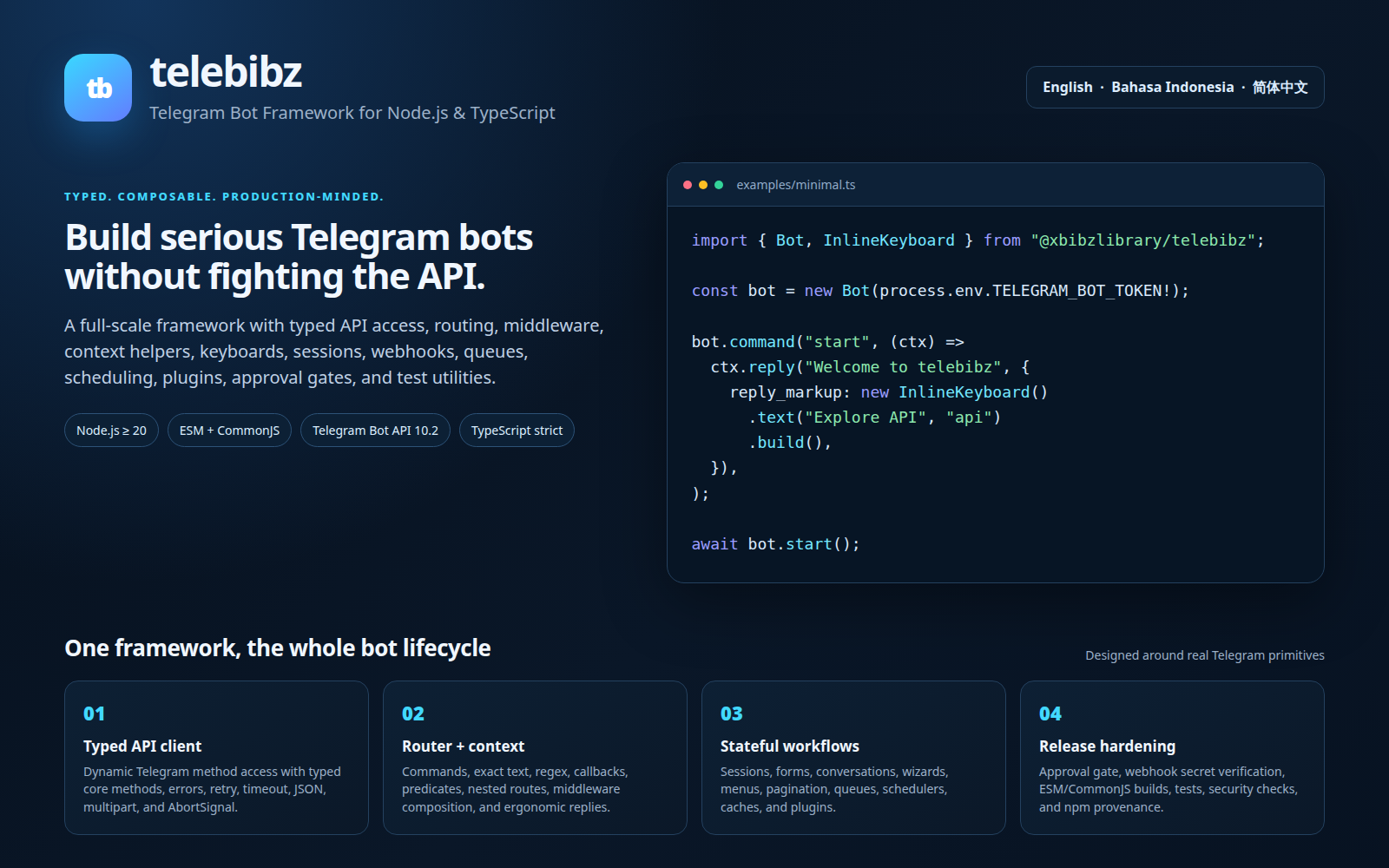Click the 'TypeScript strict' badge
Screen dimensions: 1389x868
pyautogui.click(x=517, y=431)
